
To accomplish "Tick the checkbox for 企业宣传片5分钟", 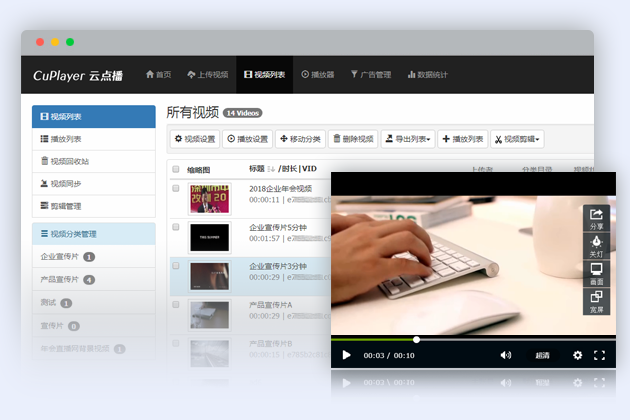I will pyautogui.click(x=176, y=233).
